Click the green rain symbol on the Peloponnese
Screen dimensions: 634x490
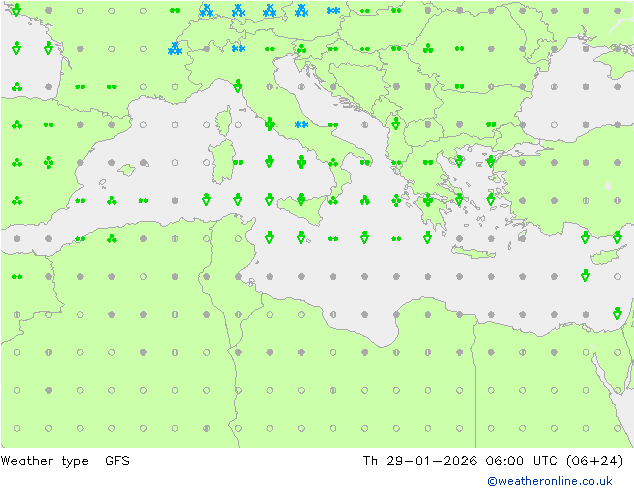428,200
